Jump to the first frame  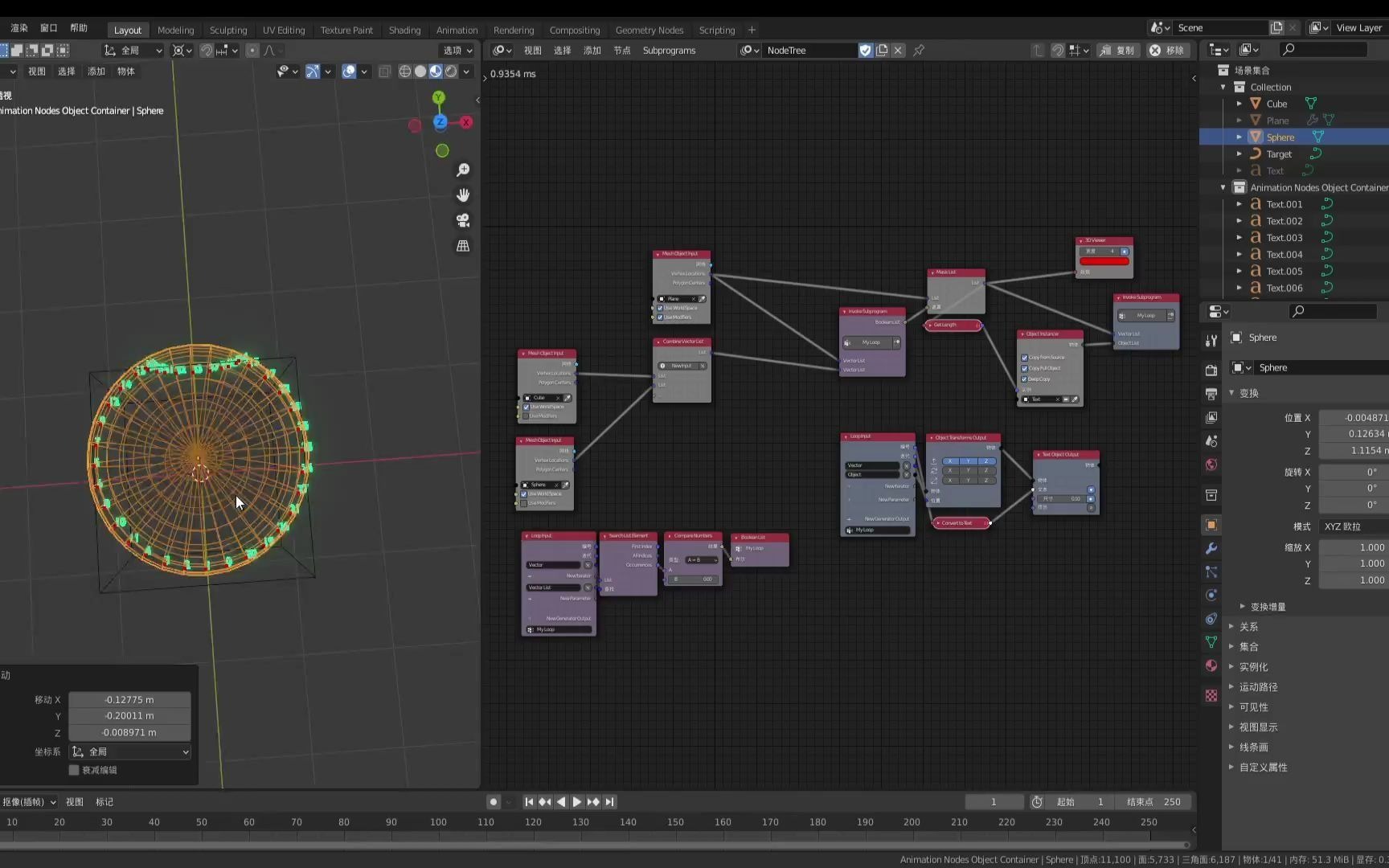(x=529, y=802)
